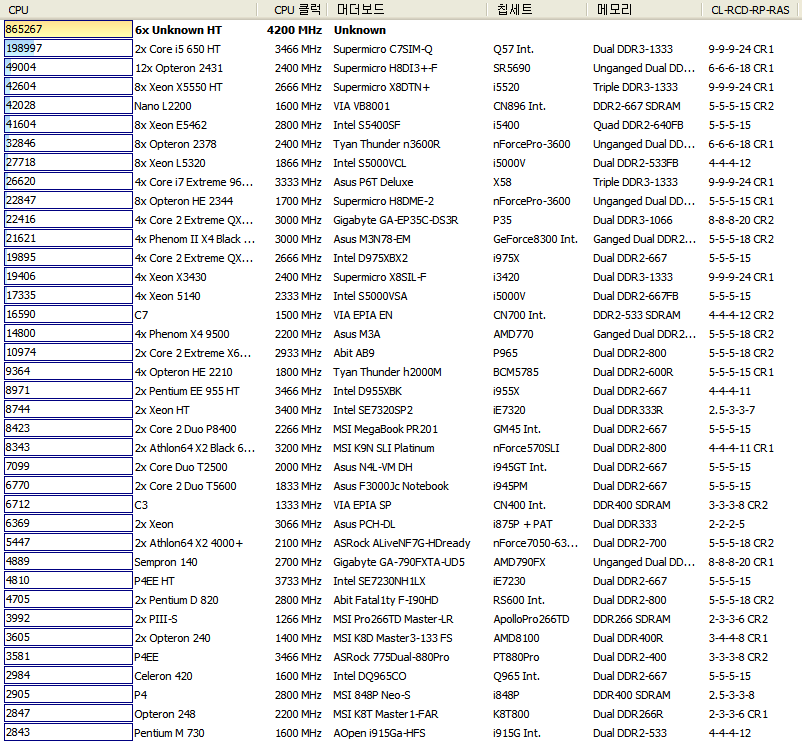Select the 2x Athlon64 X2 4000+ entry
802x743 pixels.
pos(189,543)
